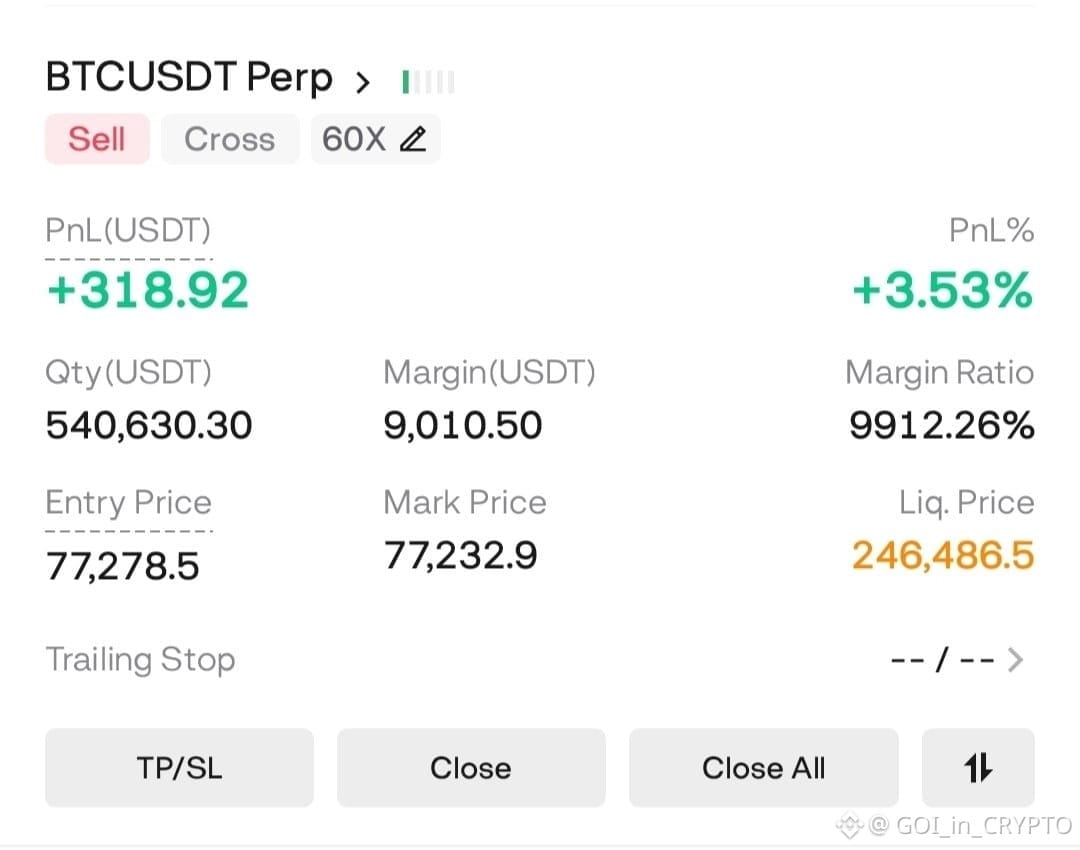This screenshot has height=850, width=1080.
Task: Select the Cross margin mode tag
Action: [x=230, y=139]
